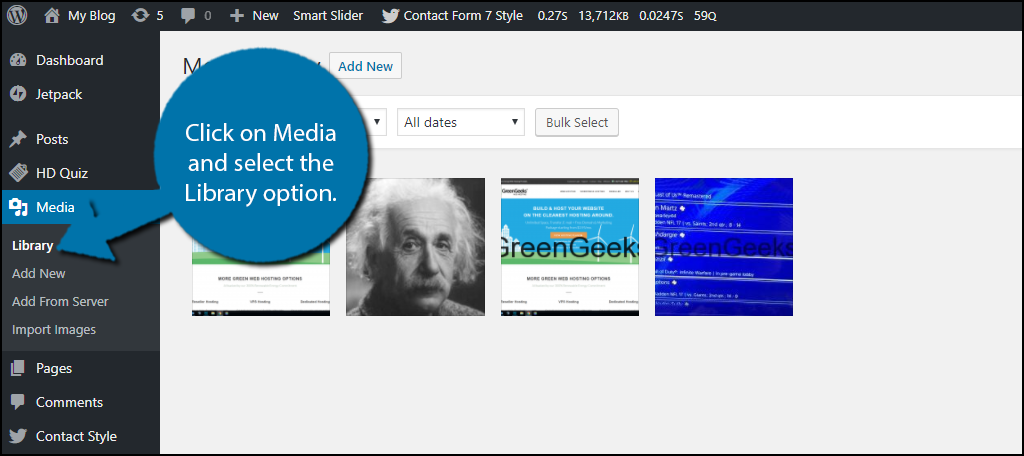The image size is (1024, 456).
Task: Select the Einstein portrait thumbnail
Action: tap(415, 247)
